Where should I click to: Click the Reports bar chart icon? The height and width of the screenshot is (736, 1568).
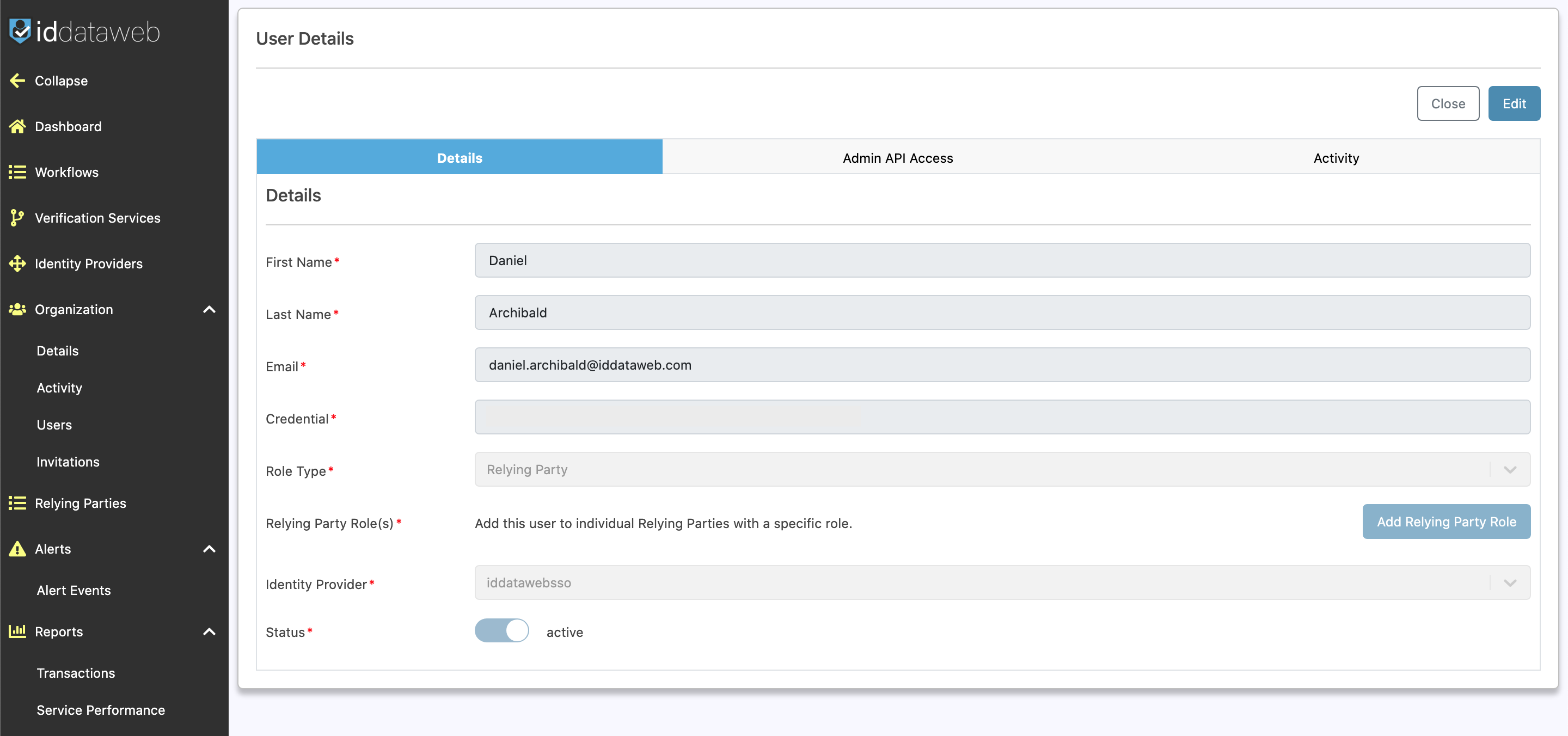click(17, 631)
